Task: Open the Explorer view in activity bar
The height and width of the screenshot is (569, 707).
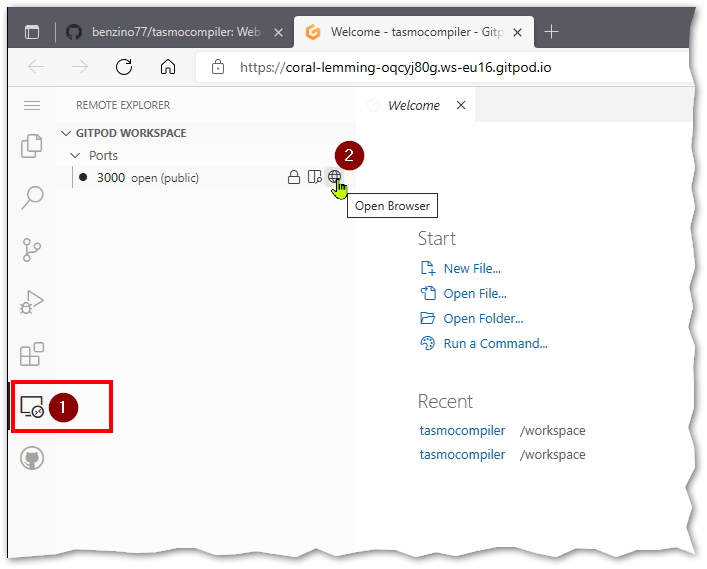Action: (x=32, y=146)
